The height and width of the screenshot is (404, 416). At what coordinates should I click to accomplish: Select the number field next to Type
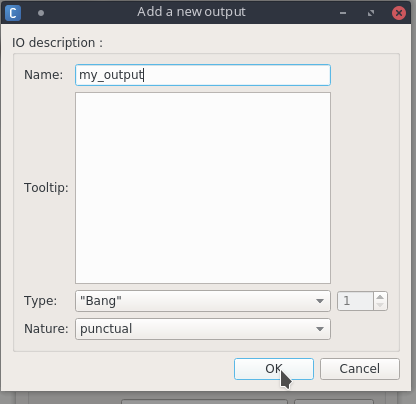click(x=355, y=301)
